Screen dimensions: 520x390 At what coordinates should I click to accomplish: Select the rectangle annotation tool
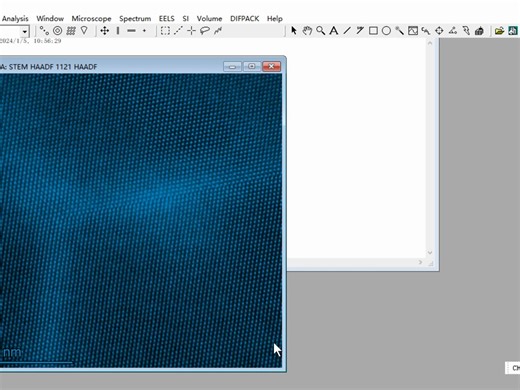373,31
